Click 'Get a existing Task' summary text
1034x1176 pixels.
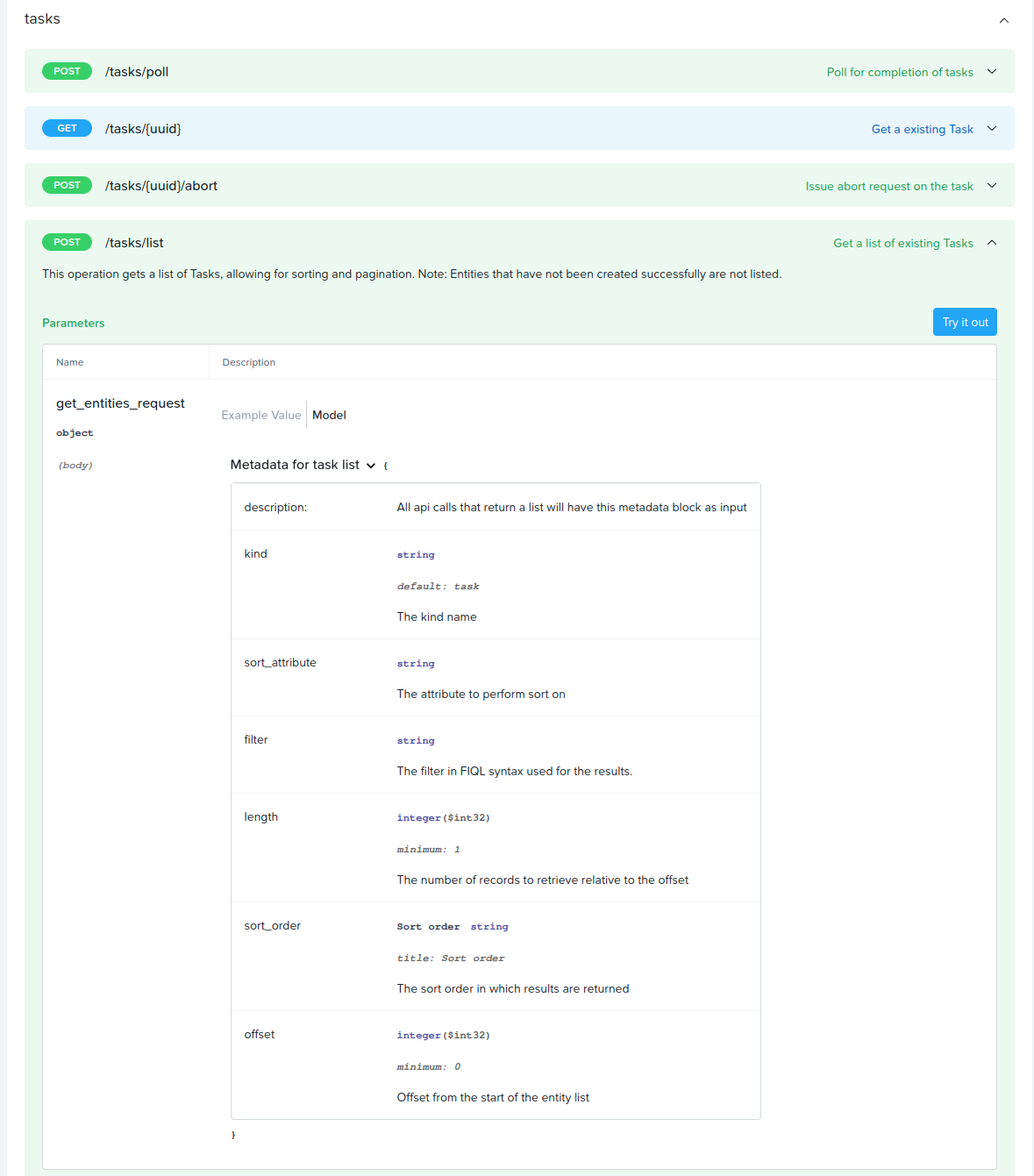921,129
